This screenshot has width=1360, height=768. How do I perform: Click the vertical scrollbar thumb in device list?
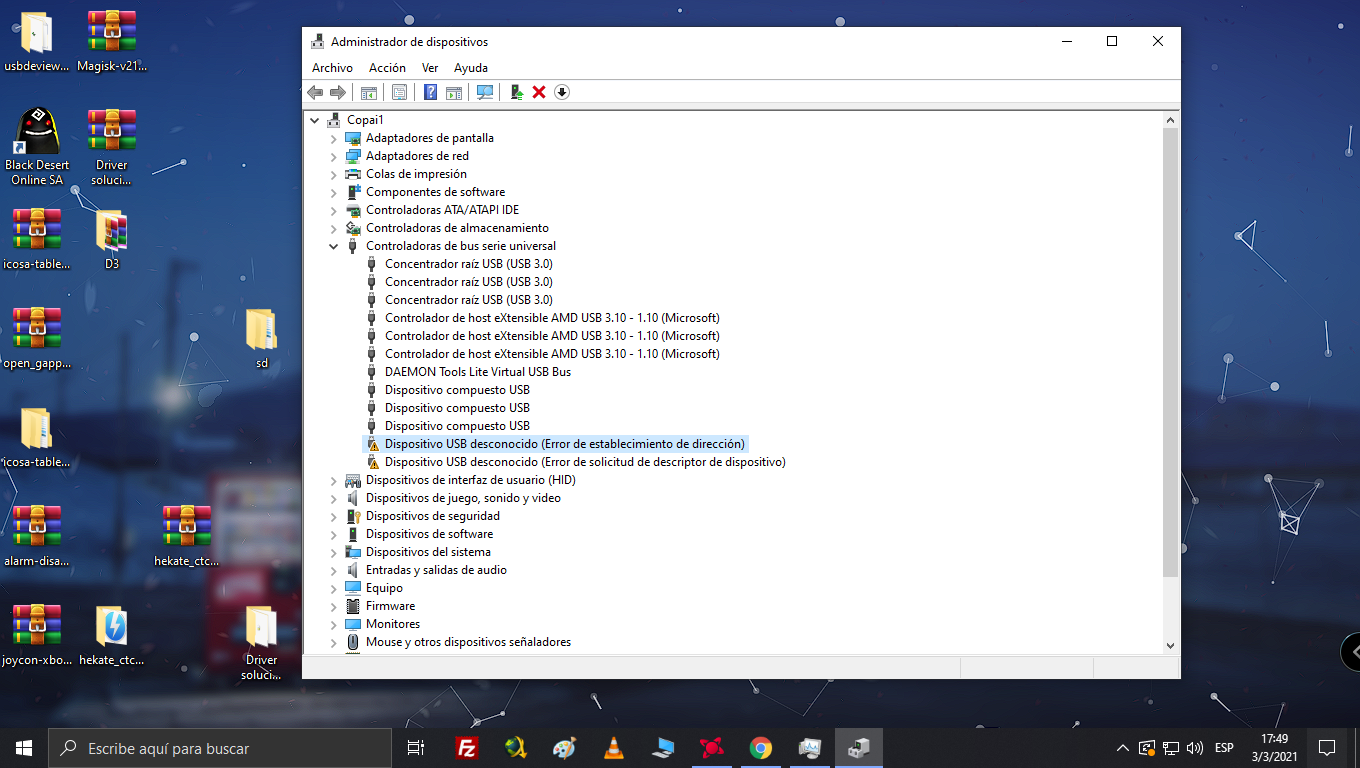click(1171, 352)
